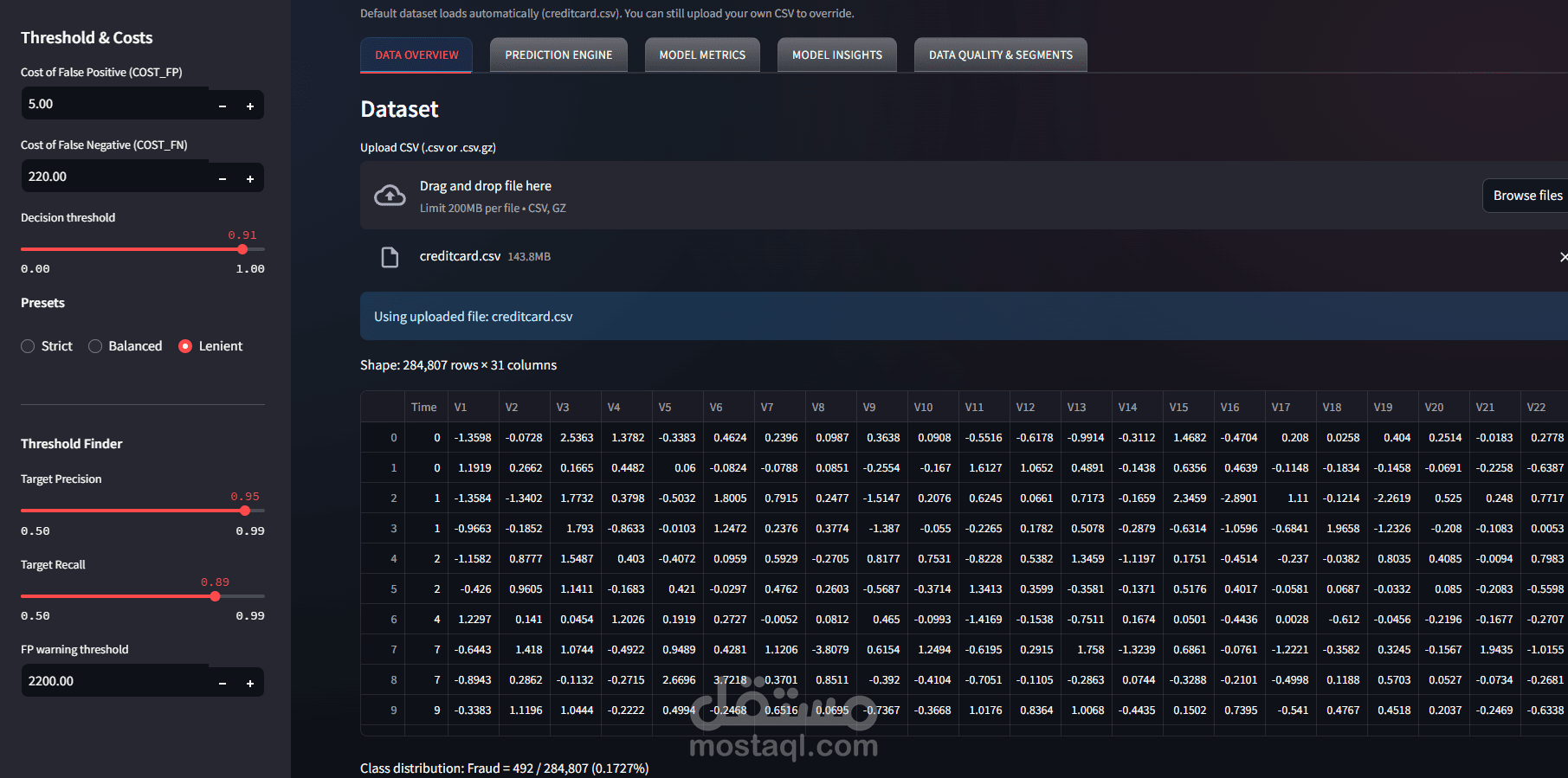Click the V7 column header
Screen dimensions: 1568x778
[x=779, y=407]
